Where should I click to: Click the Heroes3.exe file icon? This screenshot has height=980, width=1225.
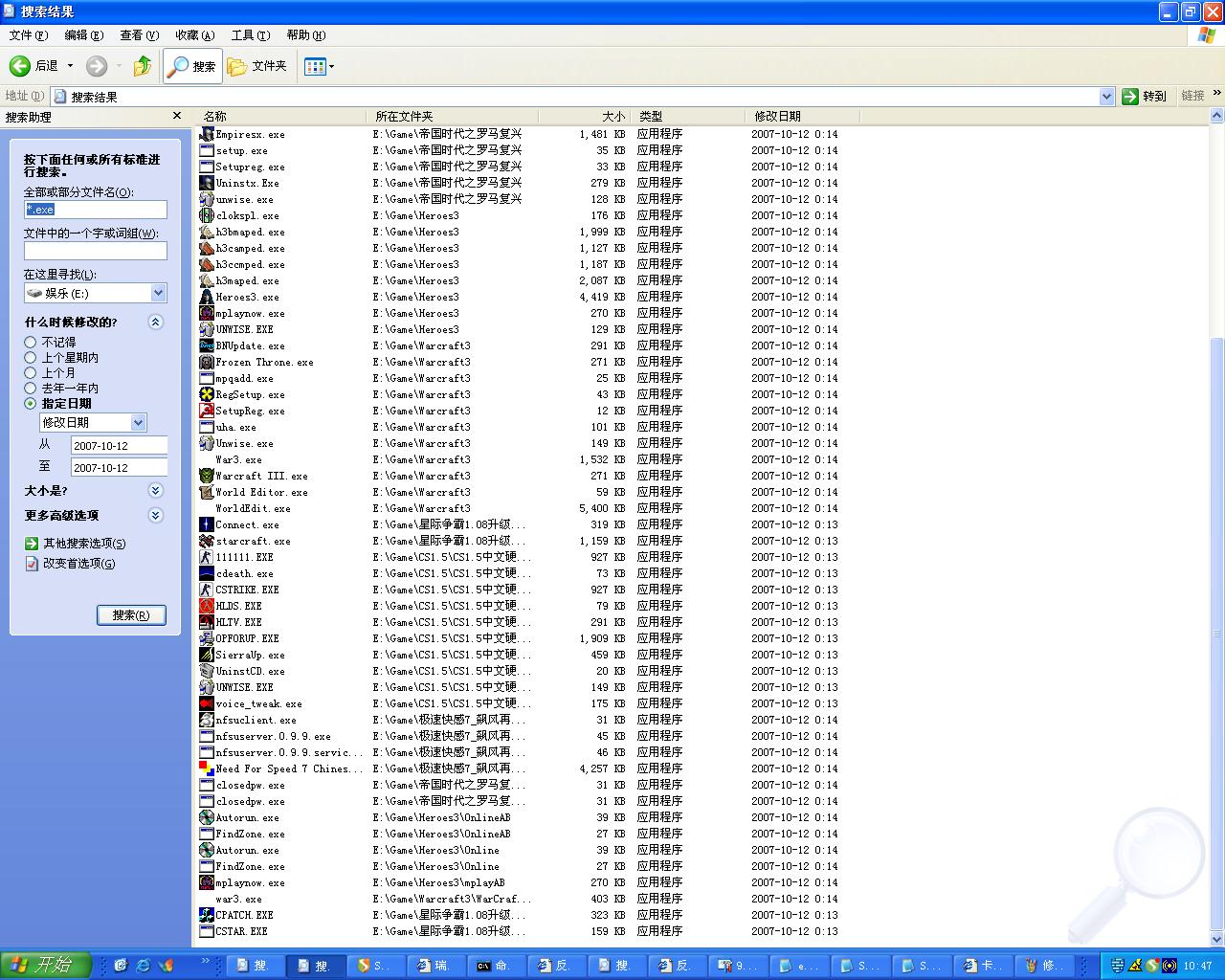click(x=207, y=297)
